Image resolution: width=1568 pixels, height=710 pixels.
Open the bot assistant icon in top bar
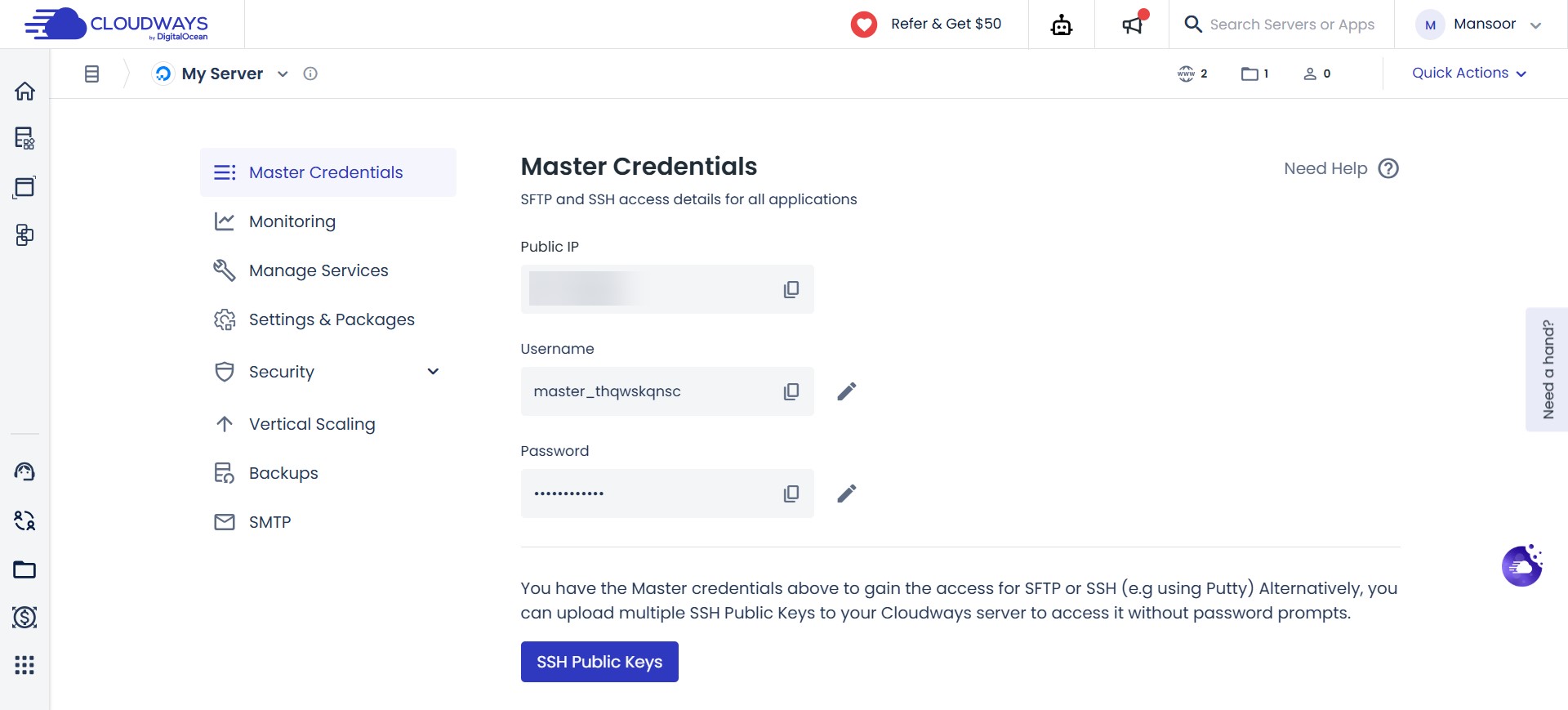(1061, 25)
